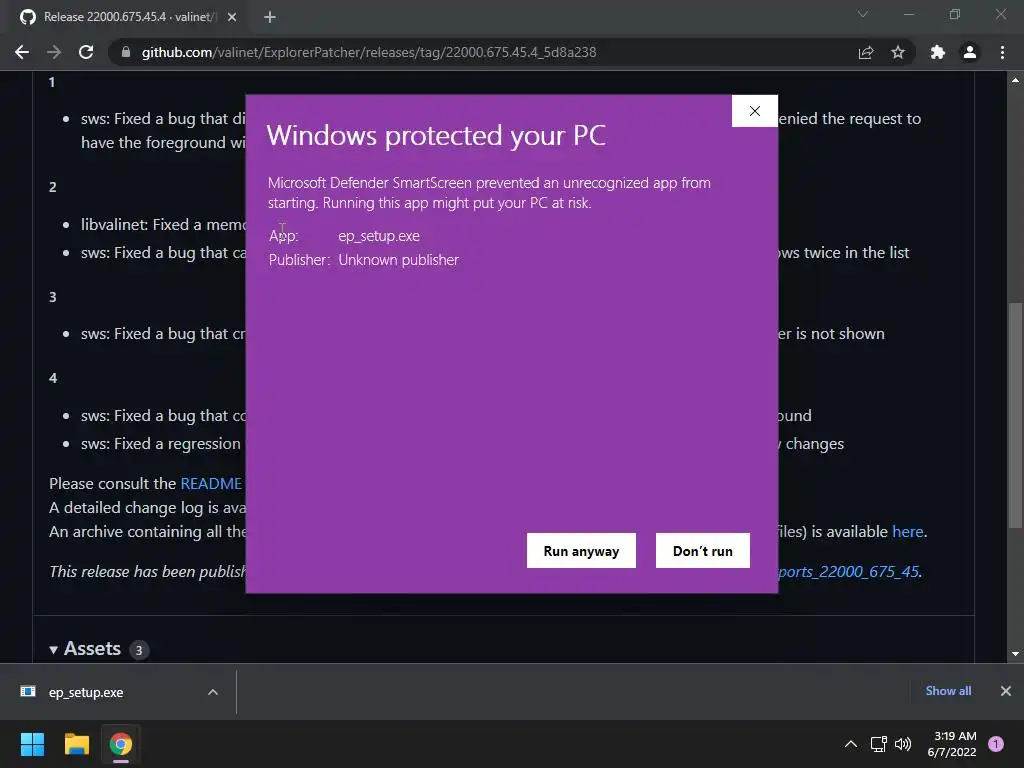
Task: Click scrollbar up arrow
Action: click(x=1015, y=80)
